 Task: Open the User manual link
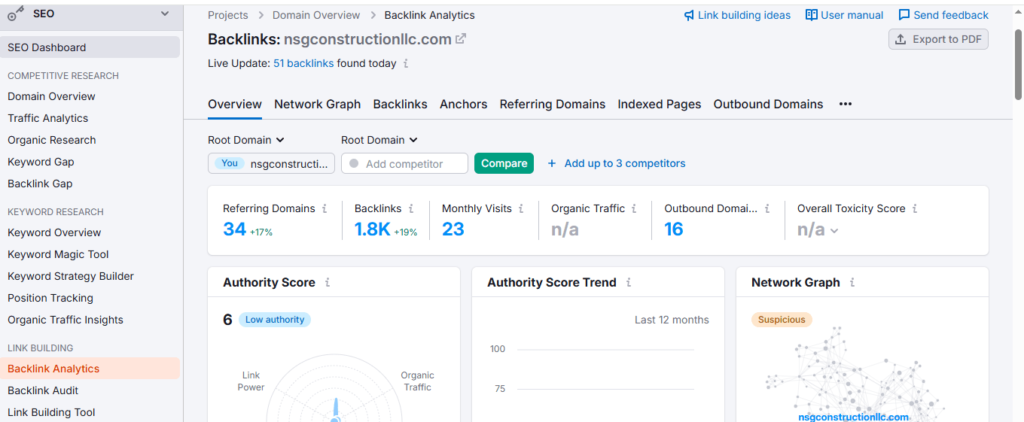(852, 15)
